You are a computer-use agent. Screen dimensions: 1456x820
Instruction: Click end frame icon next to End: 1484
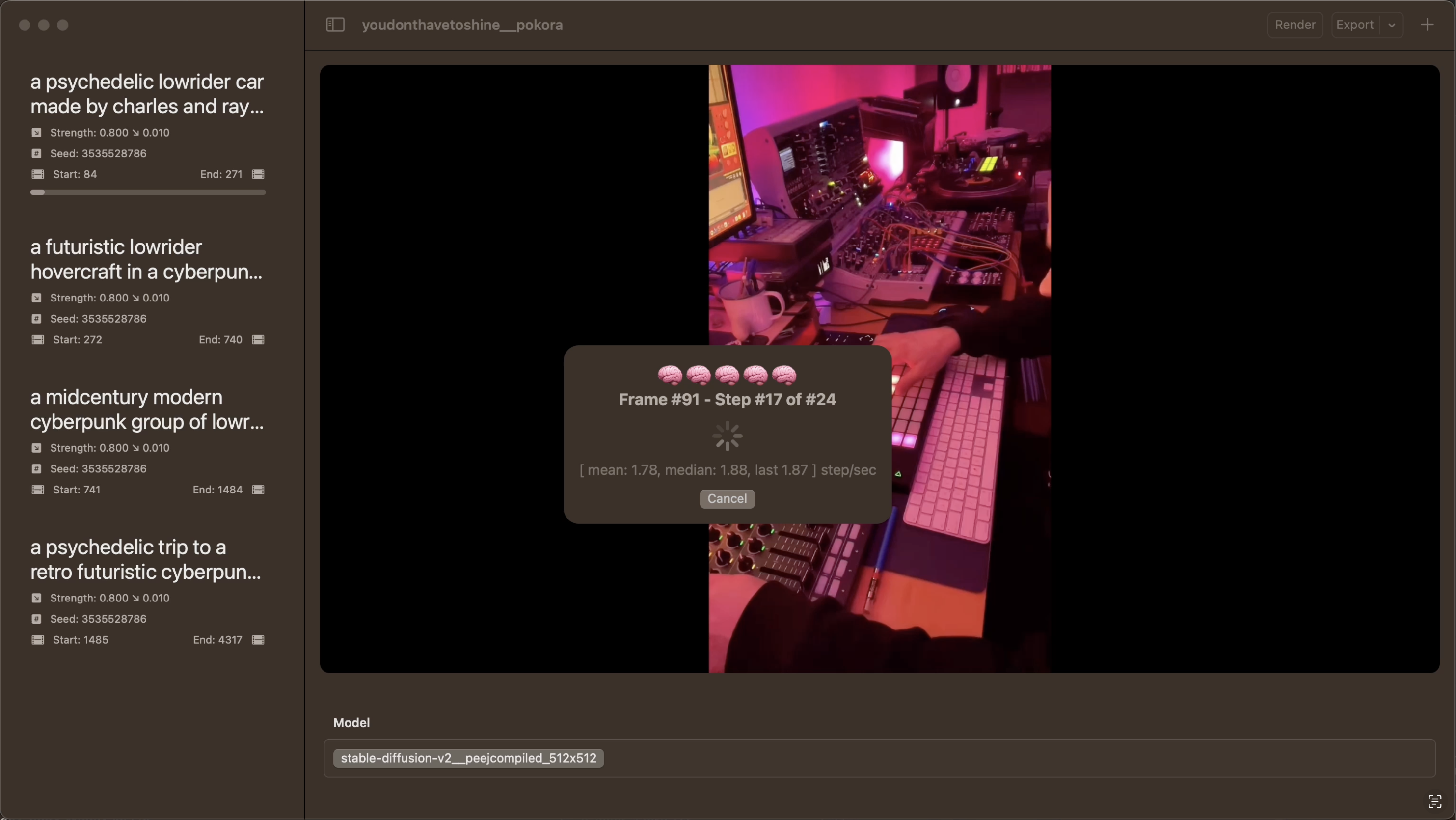click(258, 491)
